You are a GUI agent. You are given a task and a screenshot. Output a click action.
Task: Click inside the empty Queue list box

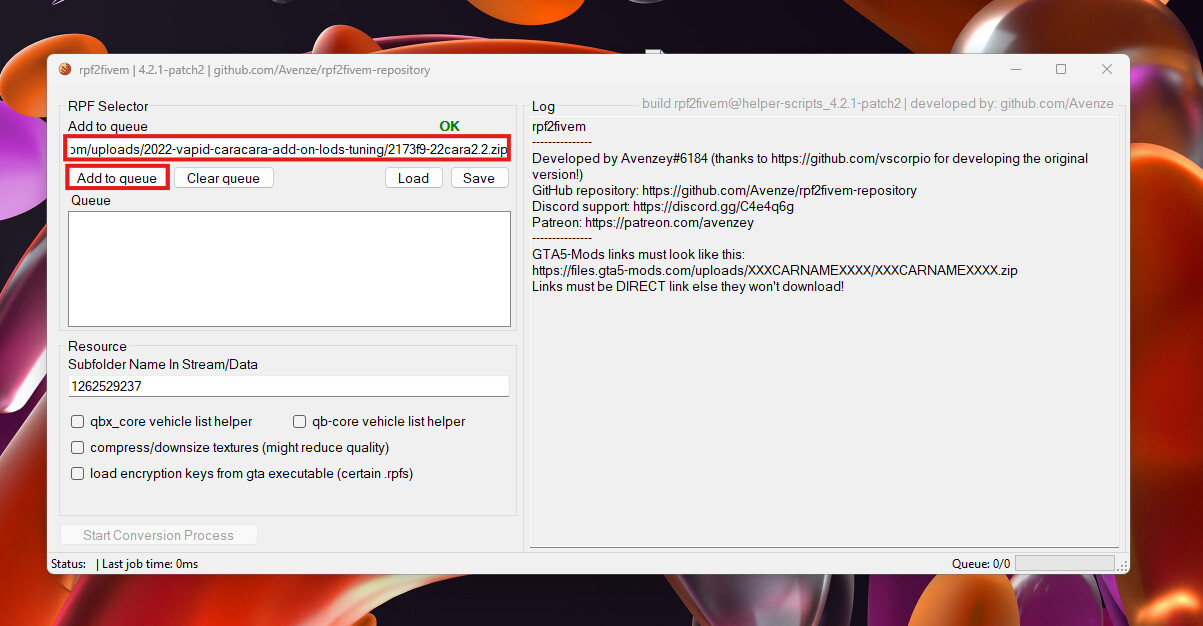point(289,268)
